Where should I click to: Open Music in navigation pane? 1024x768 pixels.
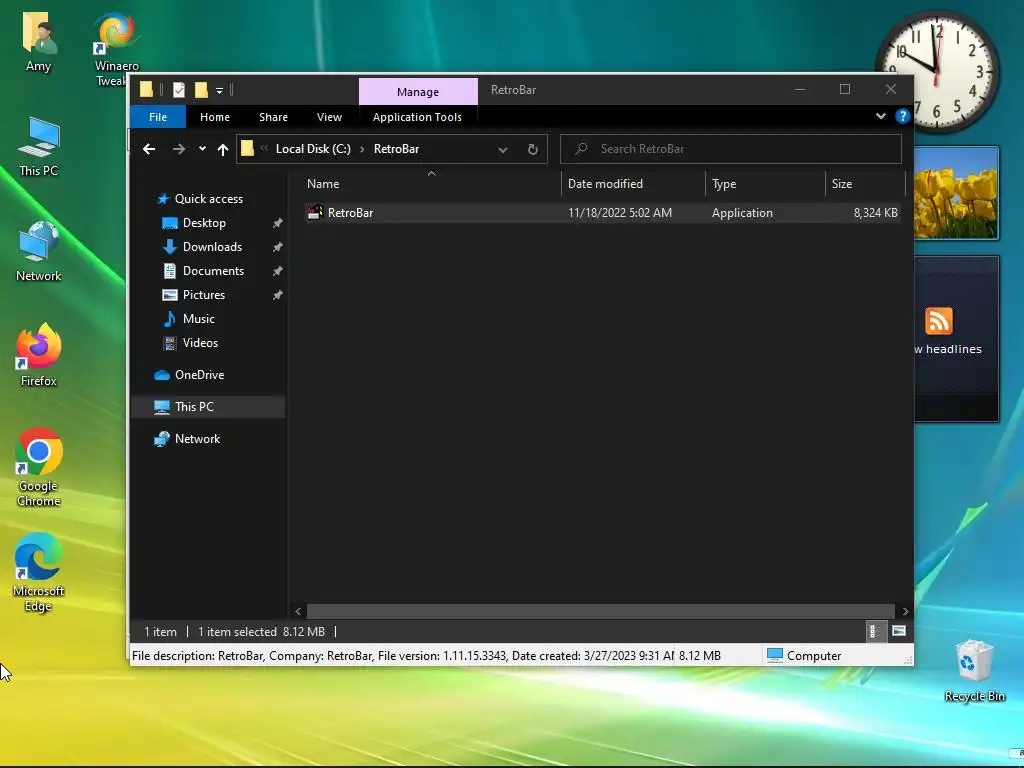coord(188,319)
